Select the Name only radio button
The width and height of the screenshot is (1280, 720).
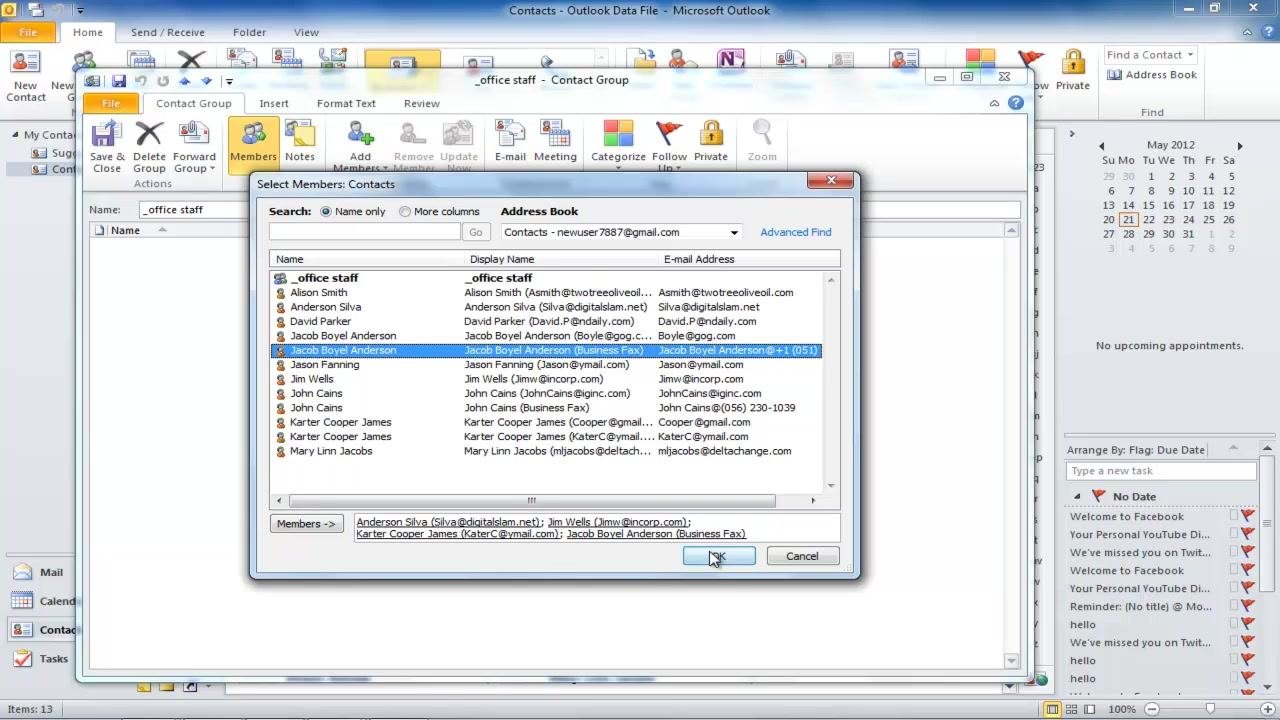pos(326,212)
